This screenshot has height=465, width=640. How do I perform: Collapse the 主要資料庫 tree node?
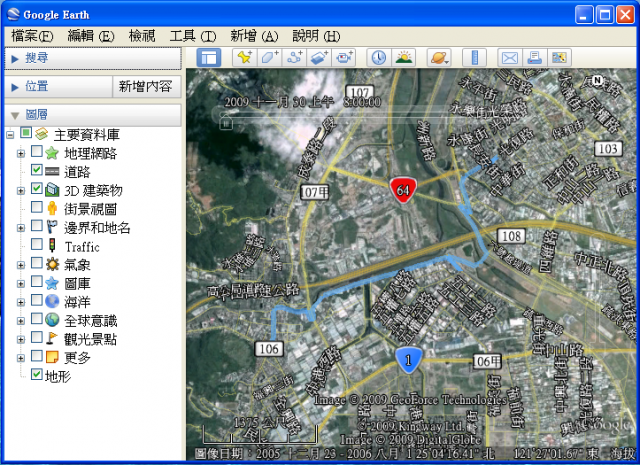pyautogui.click(x=10, y=135)
